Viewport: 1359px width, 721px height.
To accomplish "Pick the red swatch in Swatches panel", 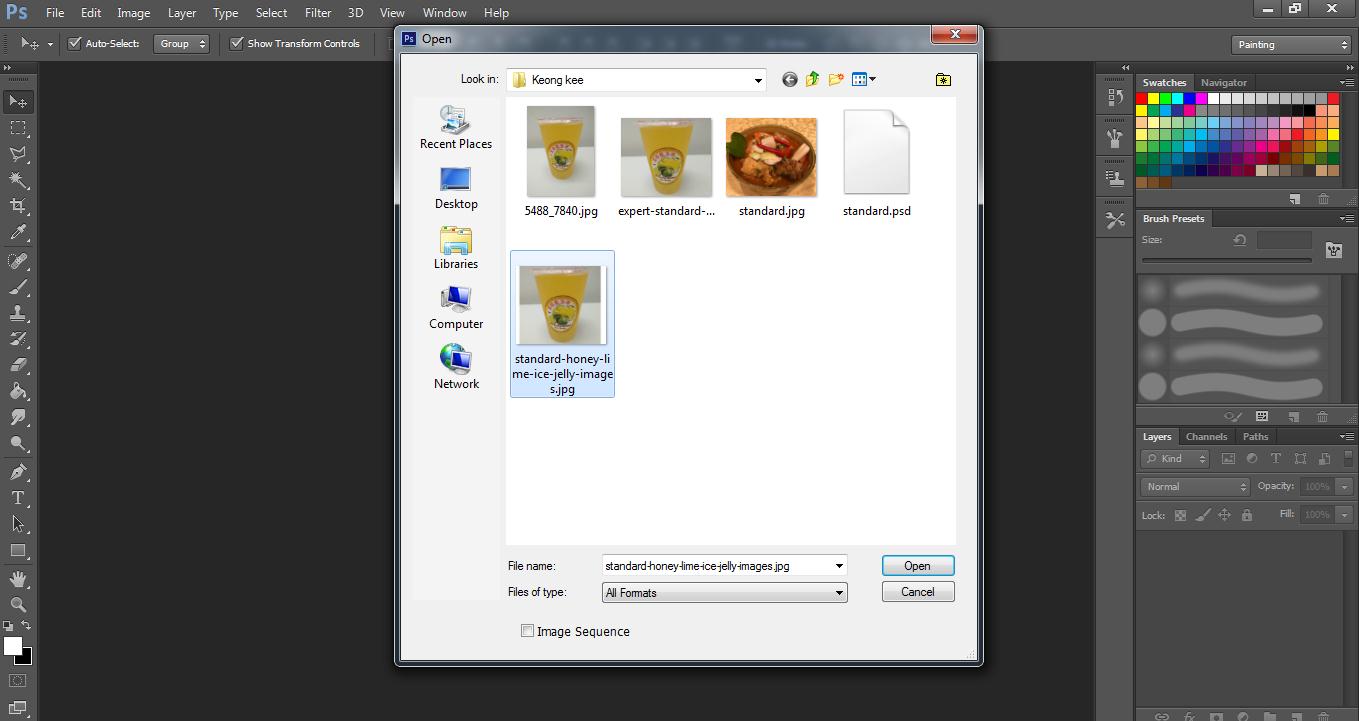I will [x=1141, y=99].
